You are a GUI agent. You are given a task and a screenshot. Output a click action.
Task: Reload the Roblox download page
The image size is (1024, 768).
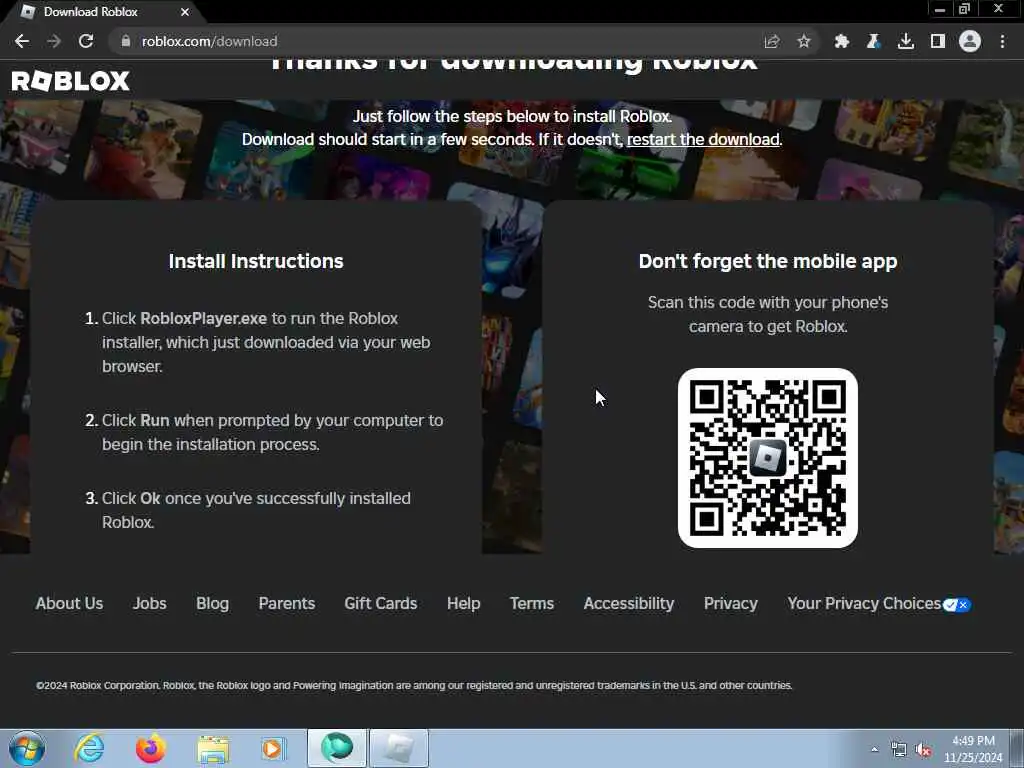(x=86, y=41)
